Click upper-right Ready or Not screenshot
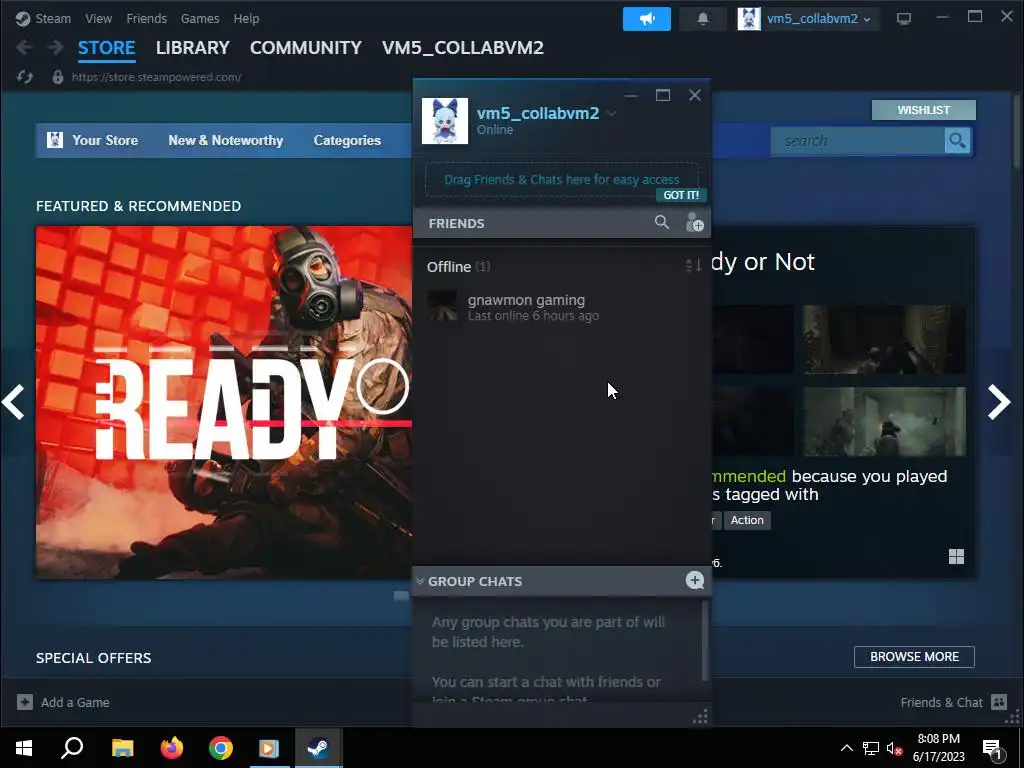The image size is (1024, 768). pyautogui.click(x=884, y=339)
